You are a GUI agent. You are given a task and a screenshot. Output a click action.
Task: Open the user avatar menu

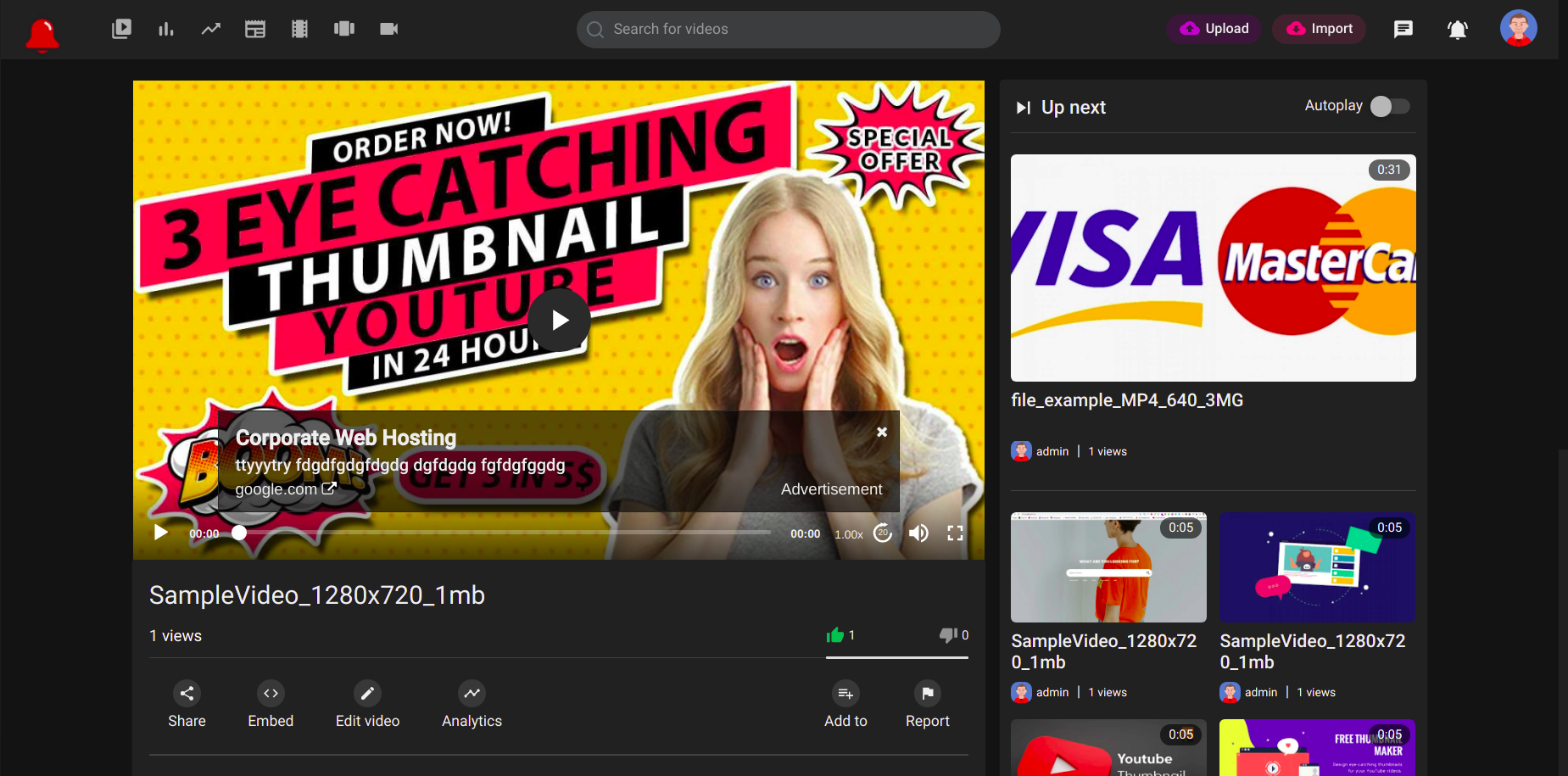pyautogui.click(x=1519, y=28)
